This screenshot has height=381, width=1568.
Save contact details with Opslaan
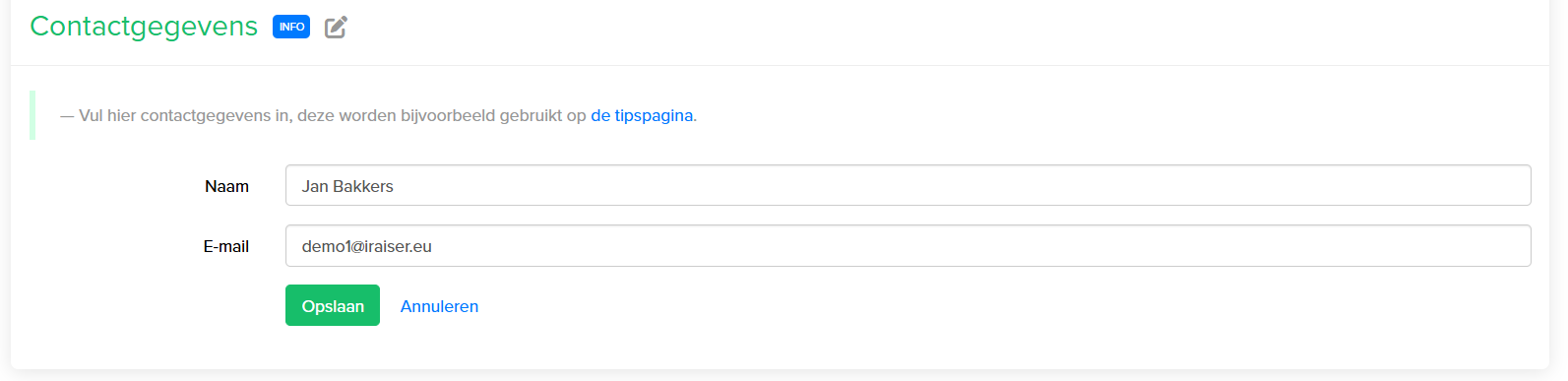tap(333, 305)
